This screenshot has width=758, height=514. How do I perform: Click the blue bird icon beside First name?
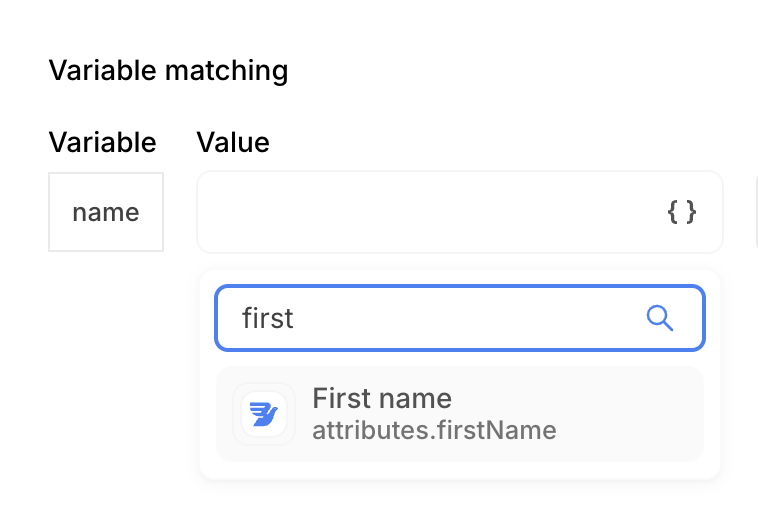264,414
